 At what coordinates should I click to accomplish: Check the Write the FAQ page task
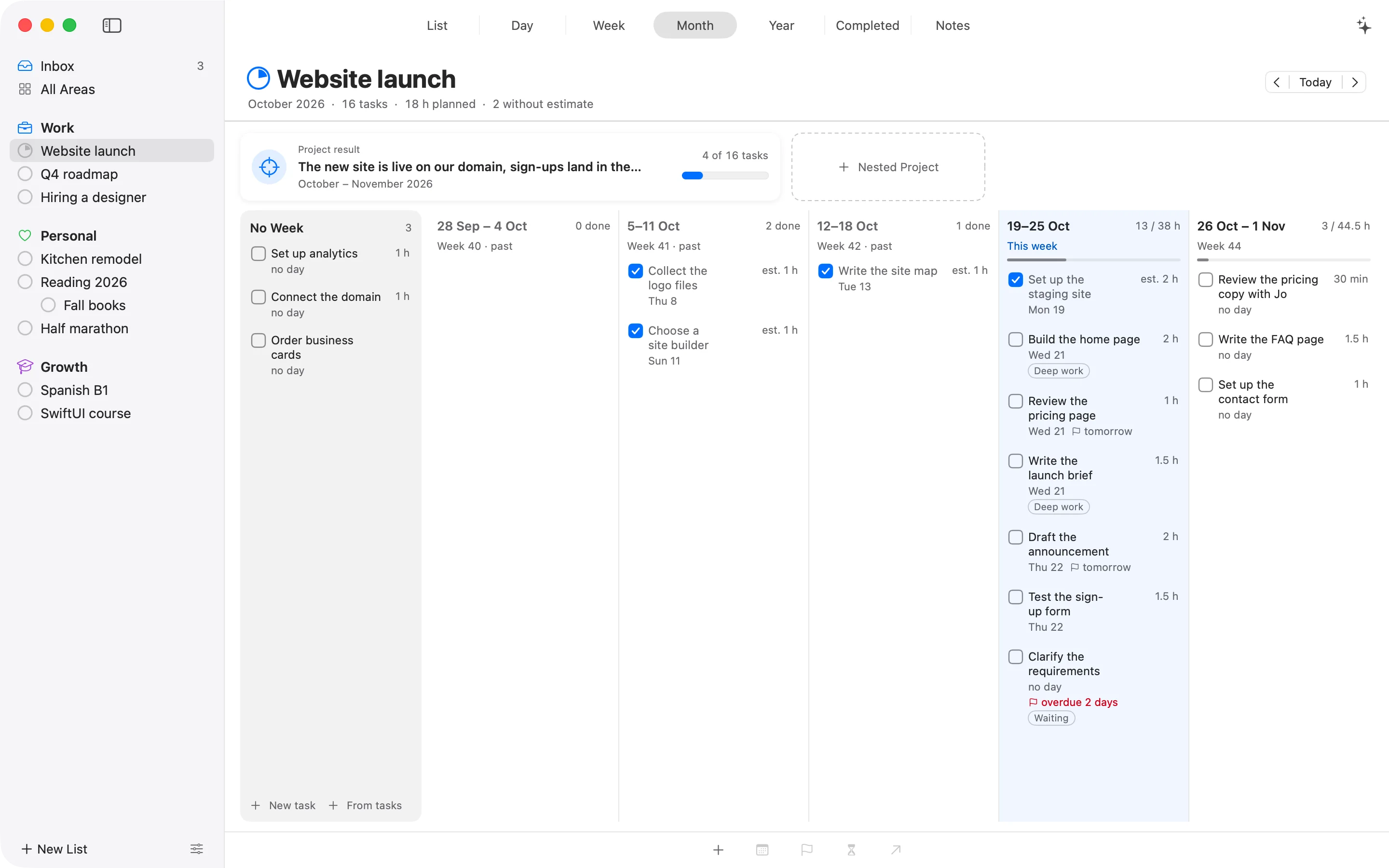(x=1205, y=339)
